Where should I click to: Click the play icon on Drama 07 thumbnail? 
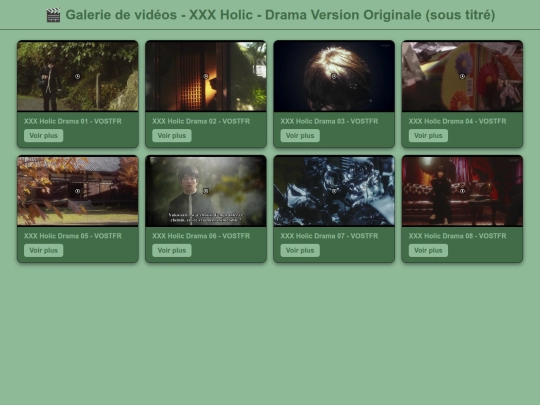(334, 191)
